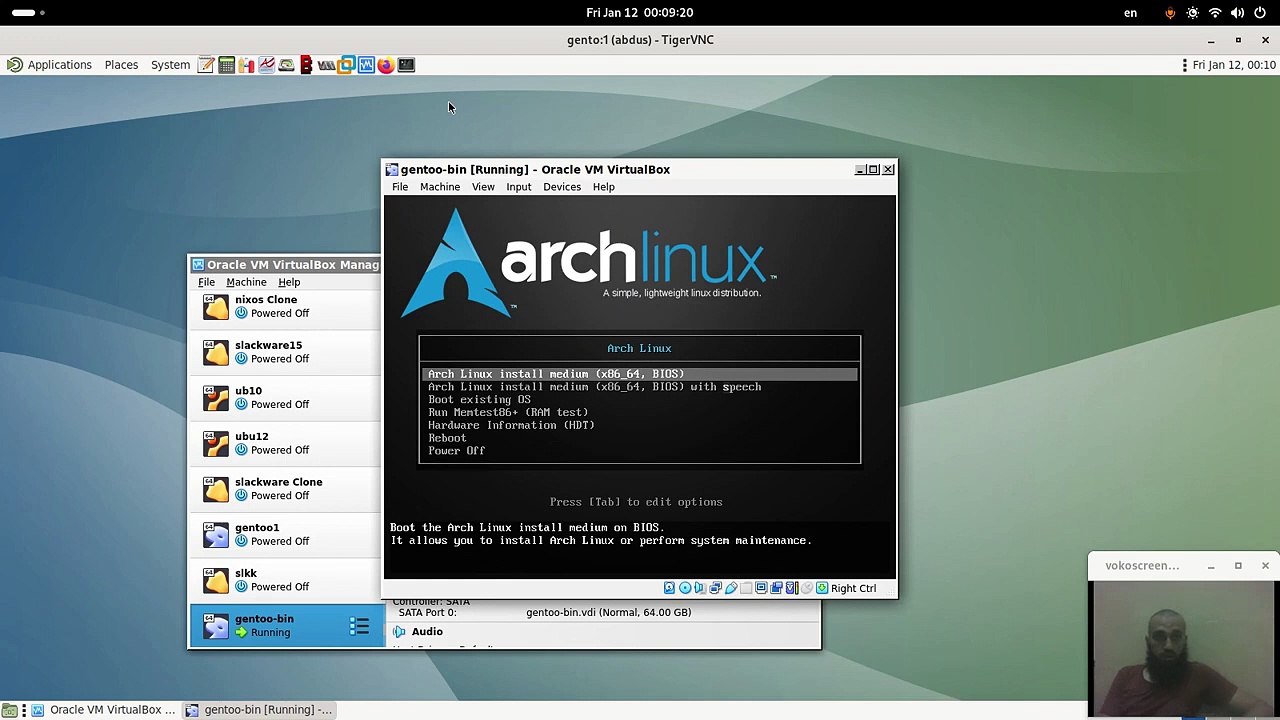Choose Boot existing OS in boot menu
This screenshot has width=1280, height=720.
479,400
